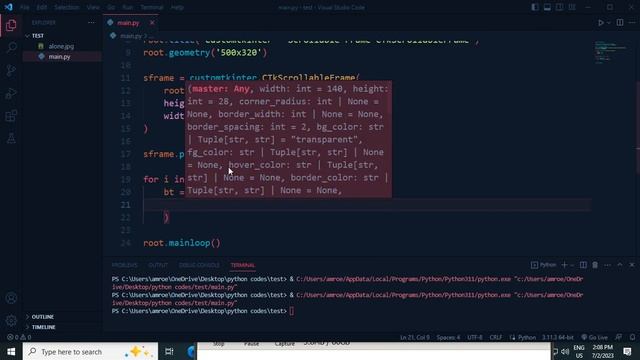Switch to the OUTPUT panel tab

click(158, 265)
